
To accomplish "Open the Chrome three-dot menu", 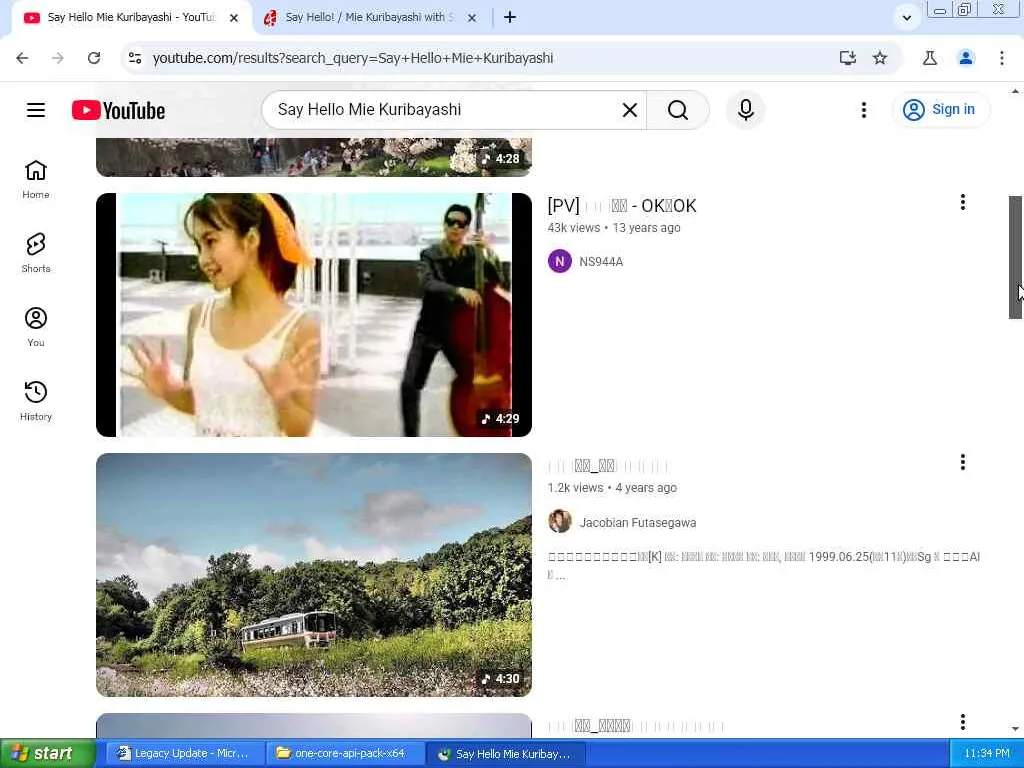I will point(1001,58).
